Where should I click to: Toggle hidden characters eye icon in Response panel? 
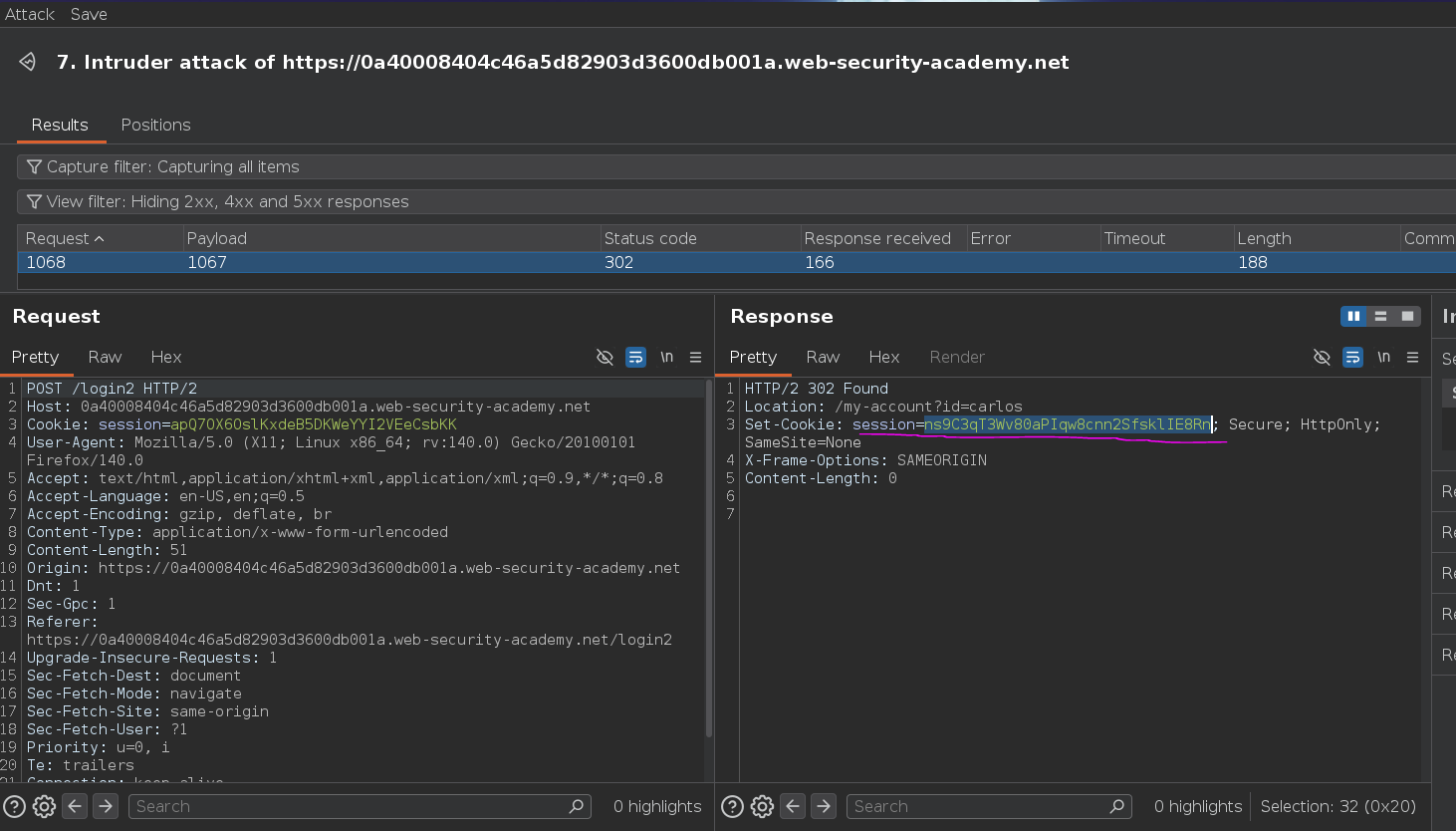[x=1322, y=357]
